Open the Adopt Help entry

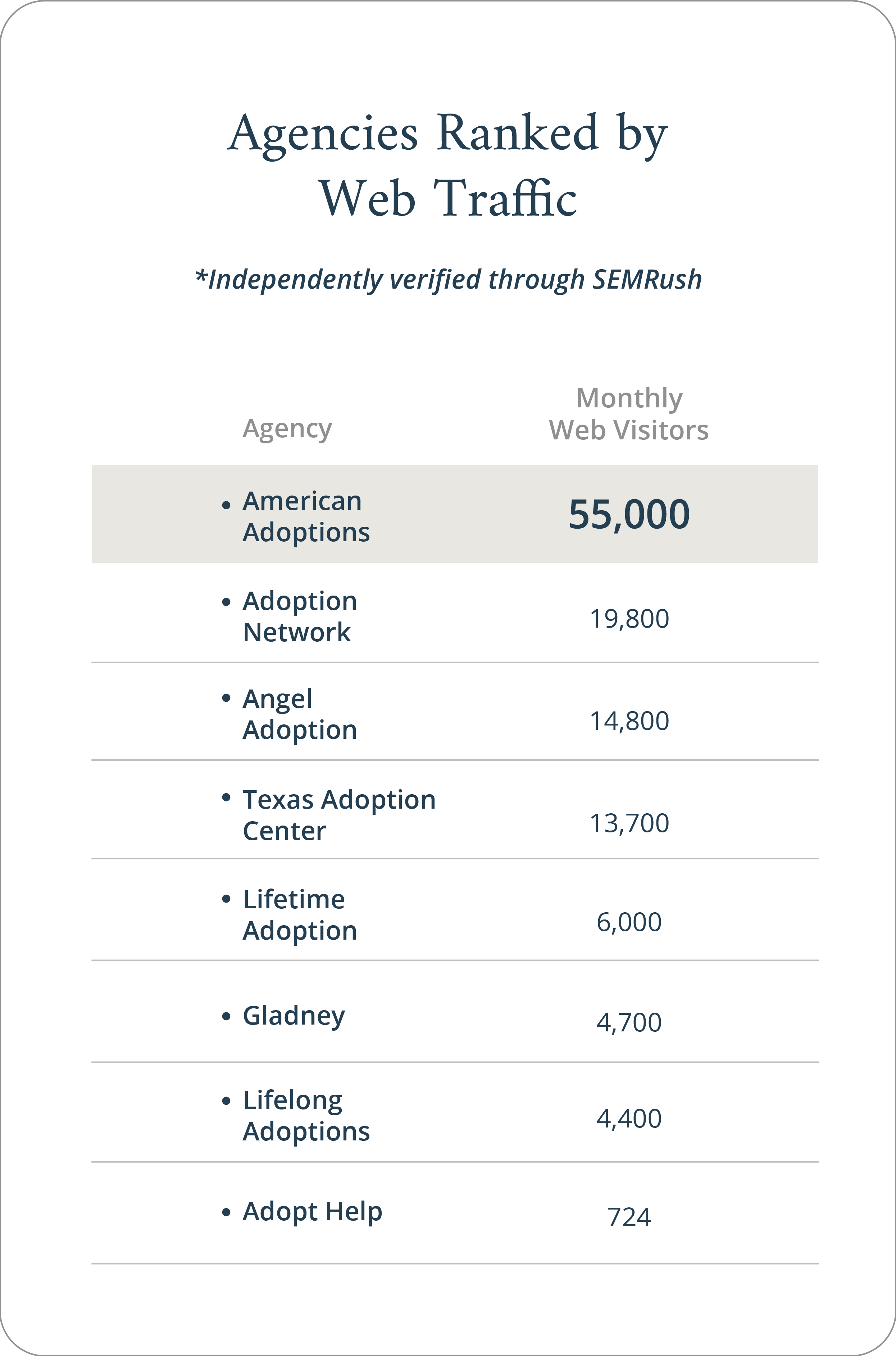tap(312, 1211)
